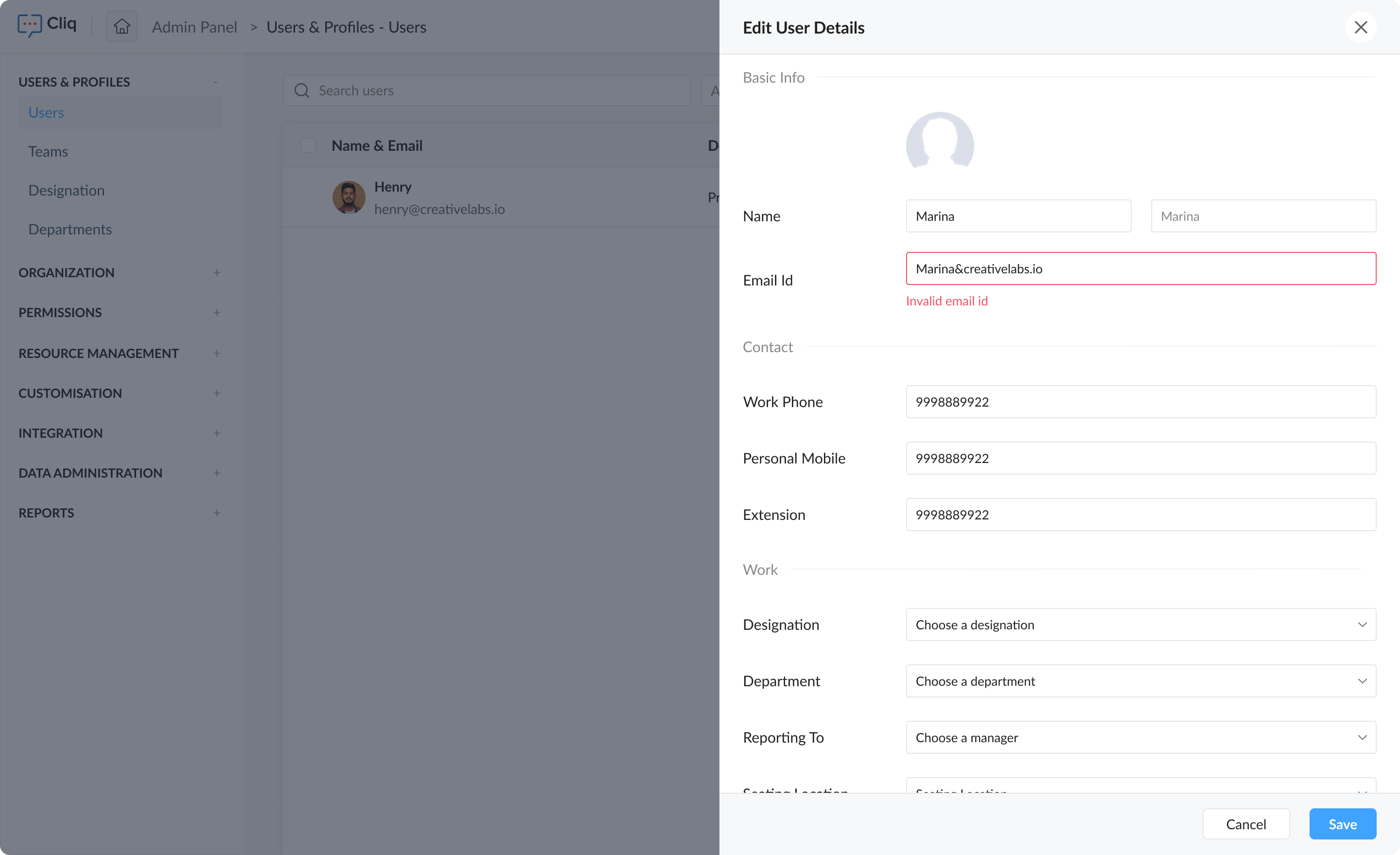Click the Personal Mobile field
This screenshot has width=1400, height=855.
point(1140,458)
